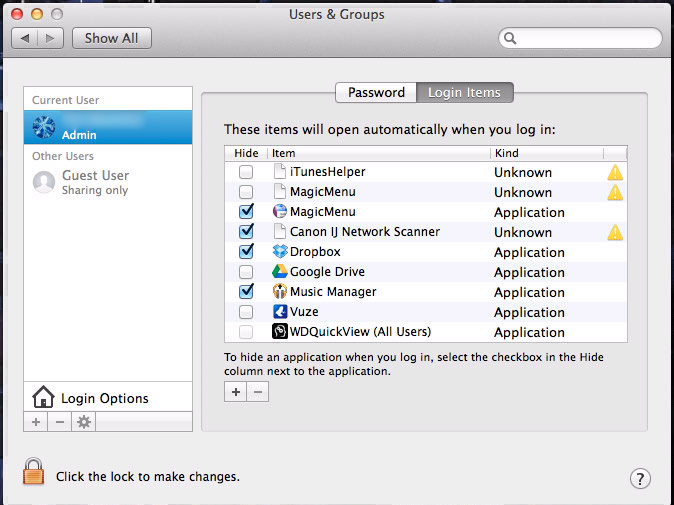674x505 pixels.
Task: Click the Login Options house icon
Action: [x=43, y=397]
